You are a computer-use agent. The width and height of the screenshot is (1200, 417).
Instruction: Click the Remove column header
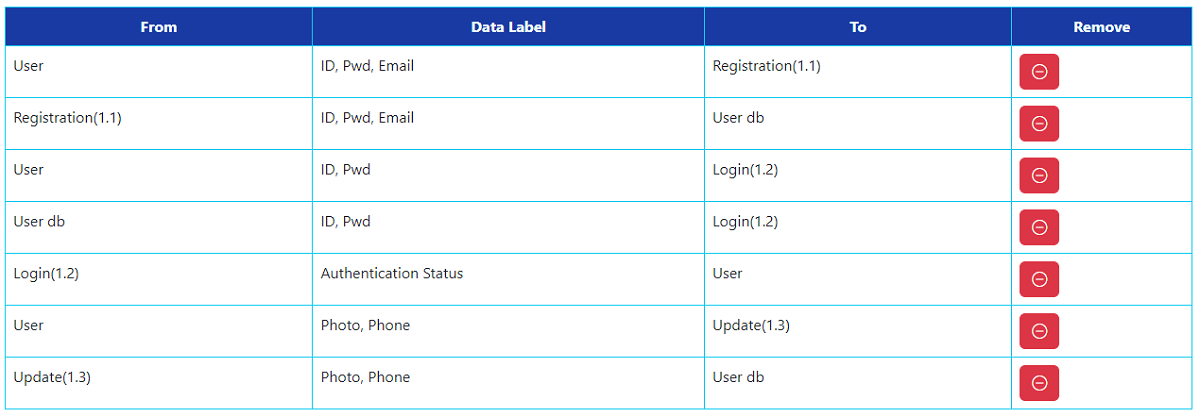pos(1102,27)
